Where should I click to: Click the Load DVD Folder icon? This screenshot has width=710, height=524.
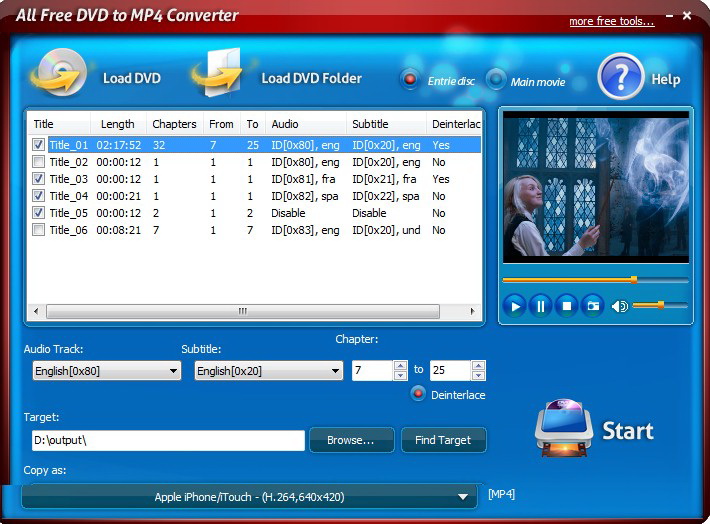point(218,72)
